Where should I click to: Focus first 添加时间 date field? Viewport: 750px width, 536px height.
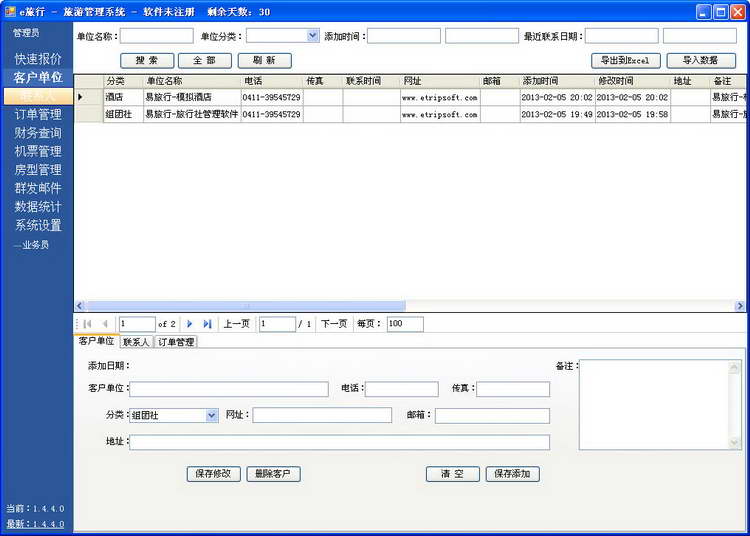point(404,36)
